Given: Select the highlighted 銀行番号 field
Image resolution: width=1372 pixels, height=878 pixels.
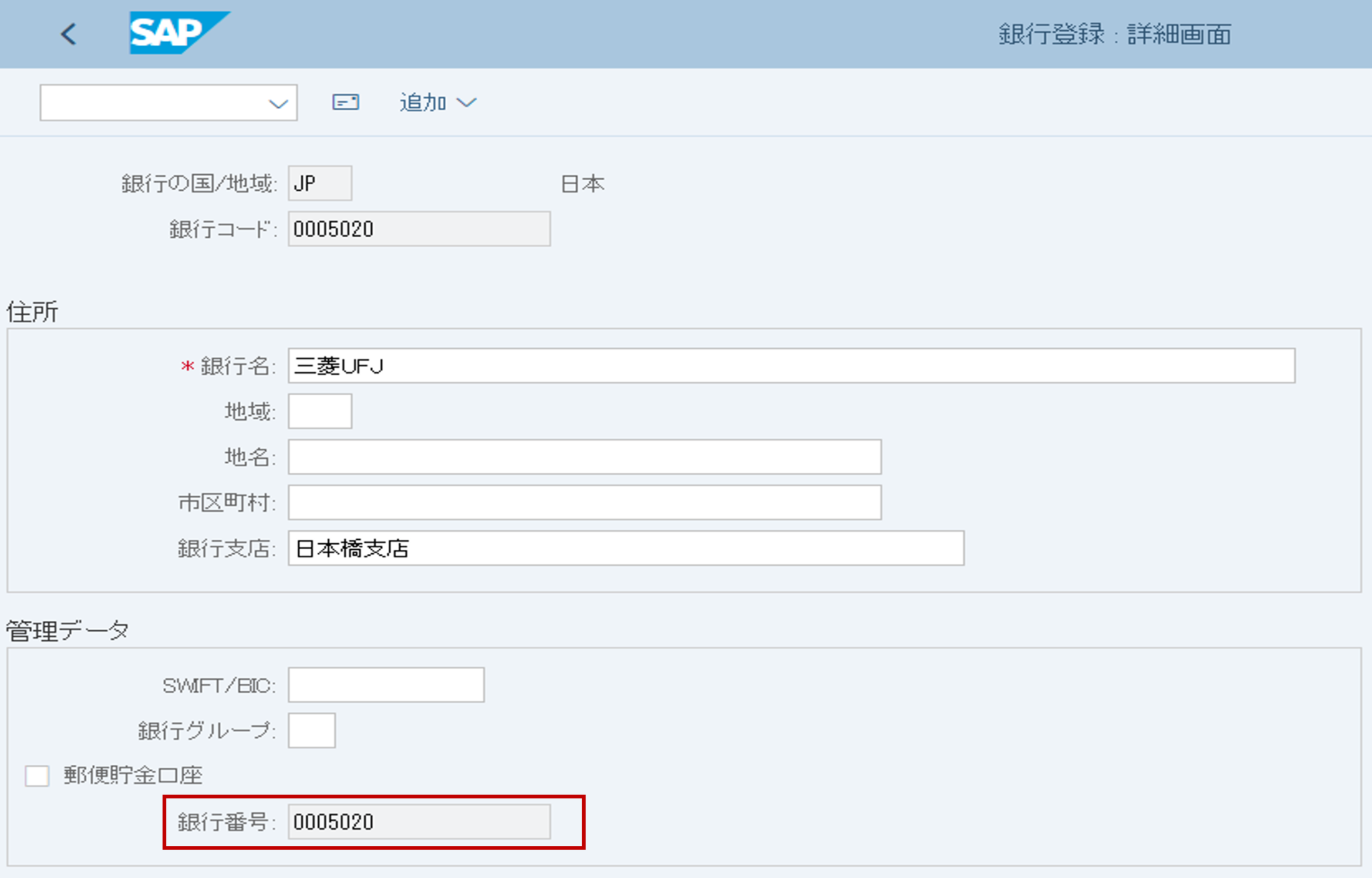Looking at the screenshot, I should pyautogui.click(x=418, y=822).
